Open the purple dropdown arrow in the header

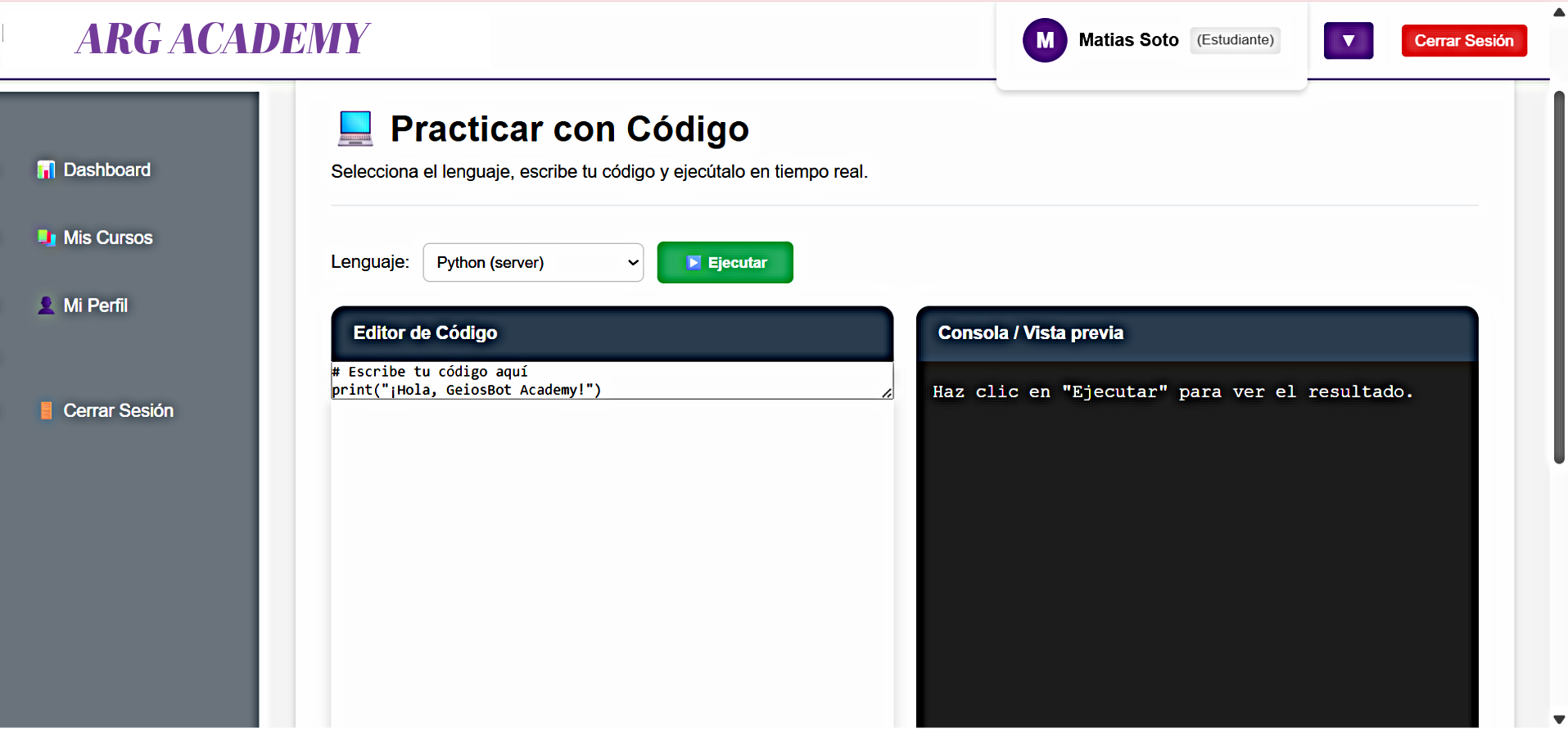(x=1348, y=40)
